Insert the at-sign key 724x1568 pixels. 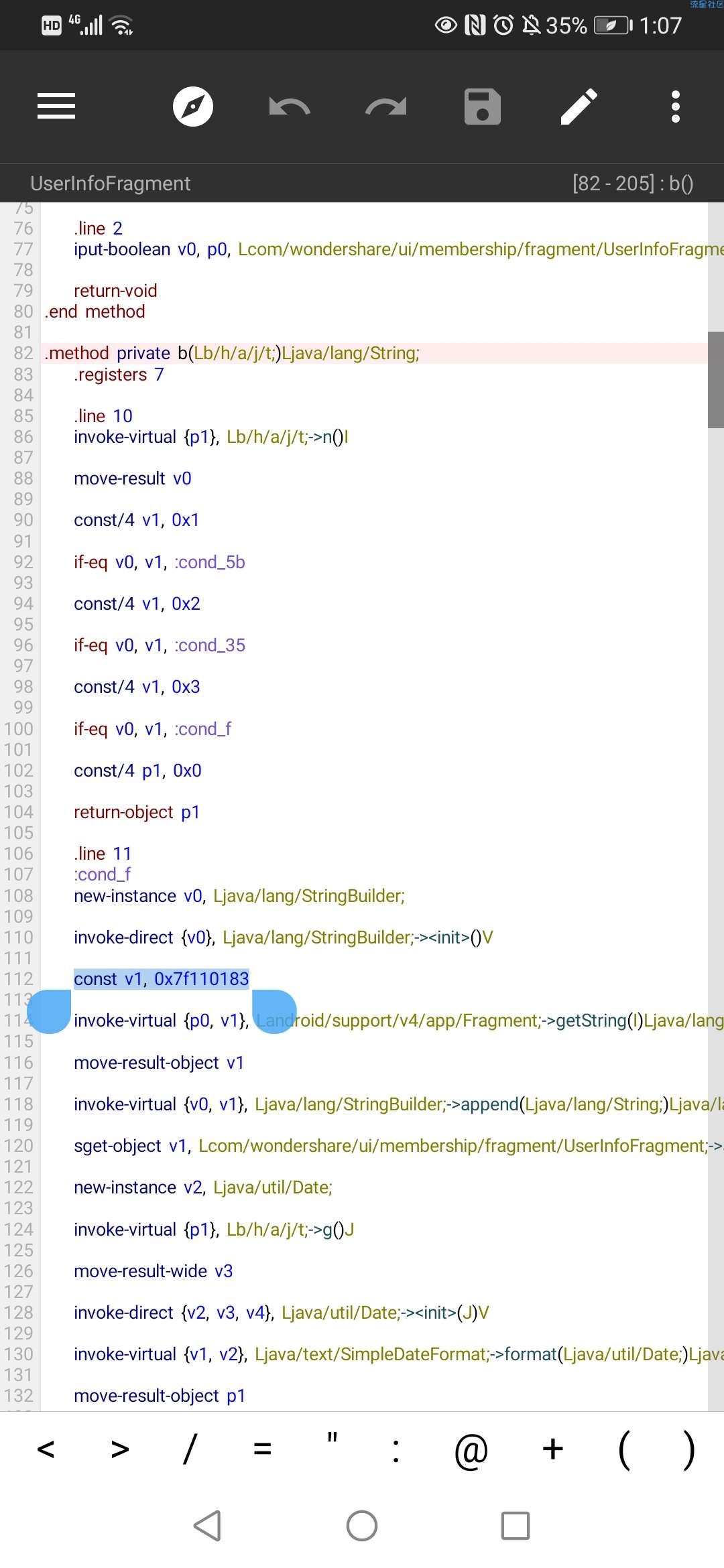pos(471,1451)
